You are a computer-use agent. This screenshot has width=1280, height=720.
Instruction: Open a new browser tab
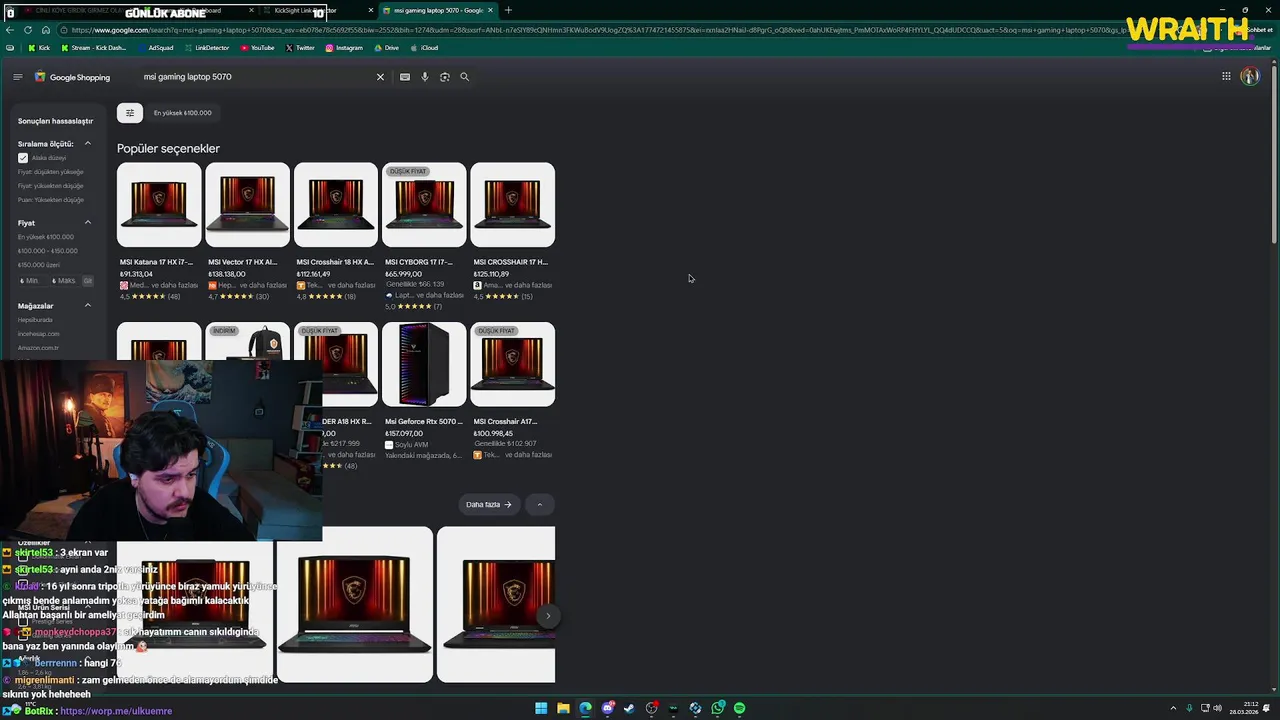tap(508, 10)
